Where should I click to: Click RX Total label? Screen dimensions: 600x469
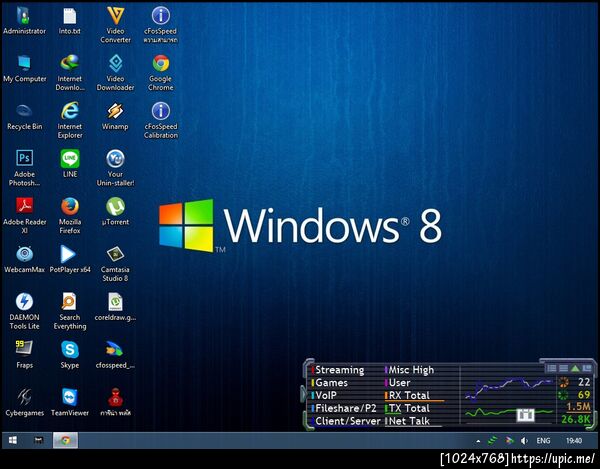pyautogui.click(x=409, y=395)
